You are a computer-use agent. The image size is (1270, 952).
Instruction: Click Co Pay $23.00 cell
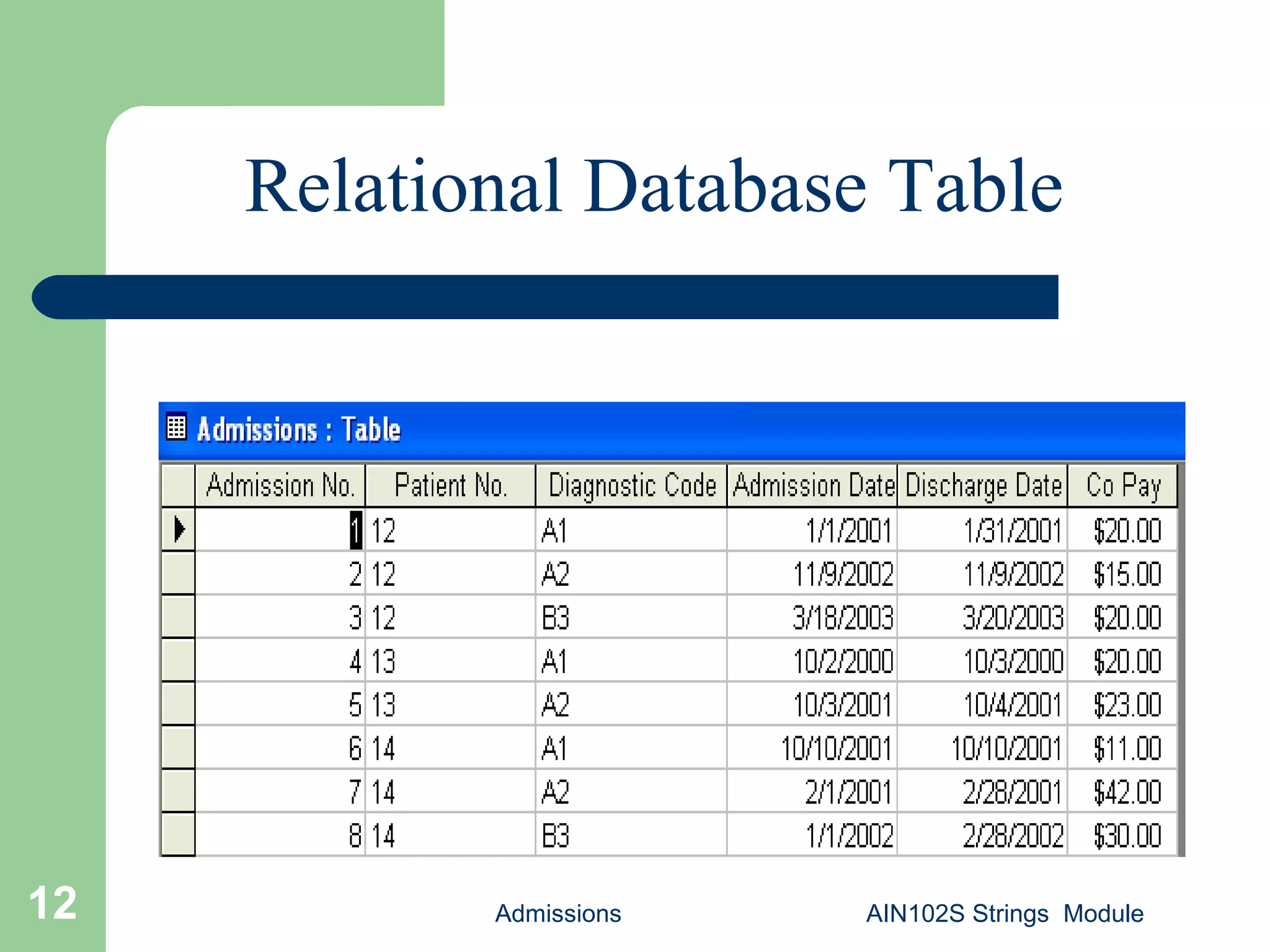(1123, 704)
